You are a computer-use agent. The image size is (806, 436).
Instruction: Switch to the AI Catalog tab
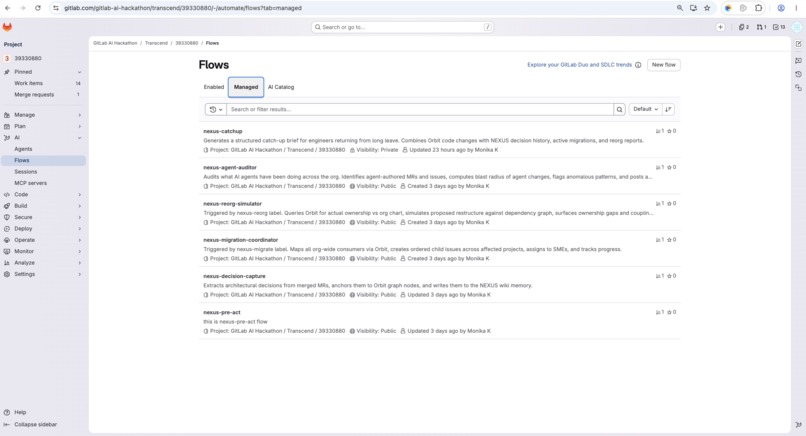281,87
